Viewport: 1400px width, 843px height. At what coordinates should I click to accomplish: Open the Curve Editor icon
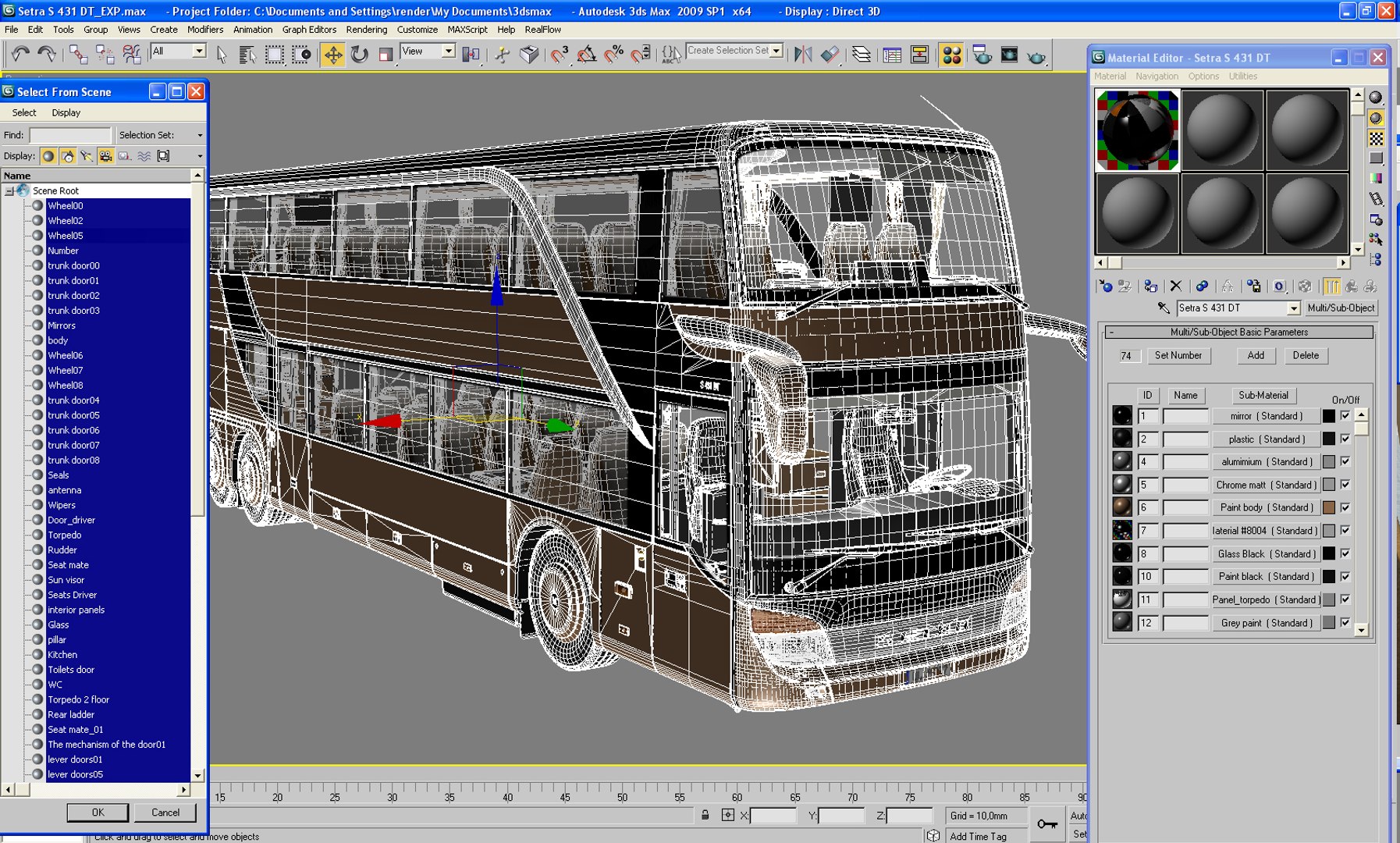coord(892,54)
